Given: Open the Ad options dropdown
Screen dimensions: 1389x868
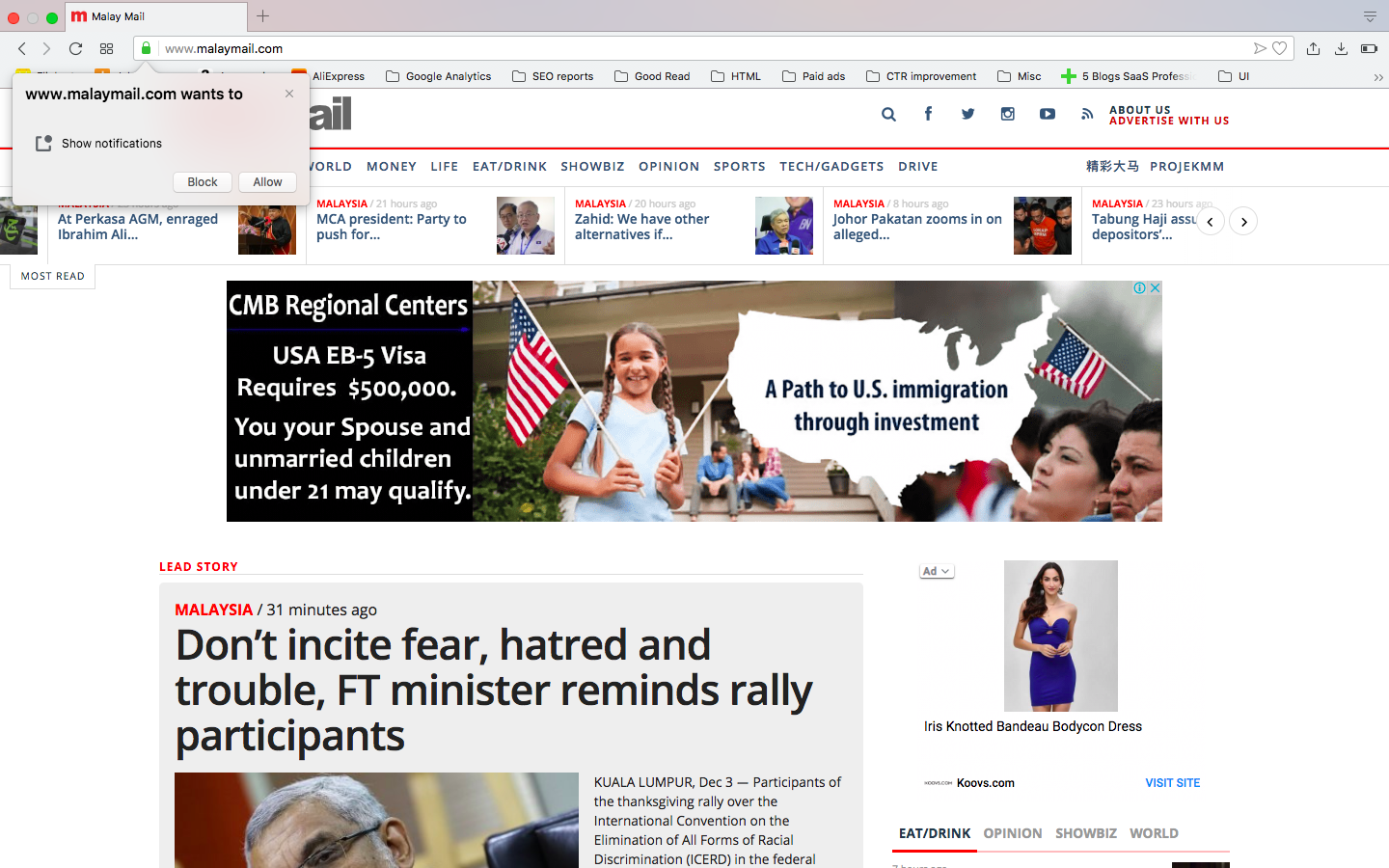Looking at the screenshot, I should tap(937, 571).
